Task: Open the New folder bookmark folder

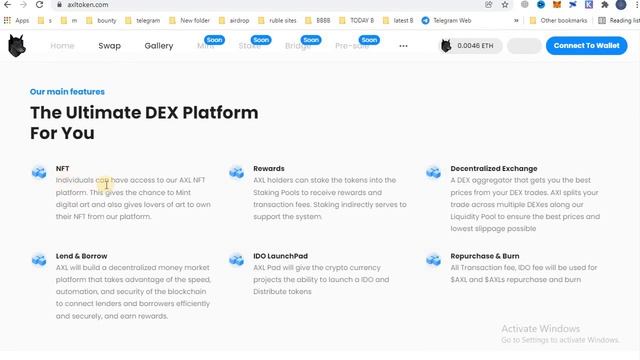Action: pyautogui.click(x=189, y=20)
